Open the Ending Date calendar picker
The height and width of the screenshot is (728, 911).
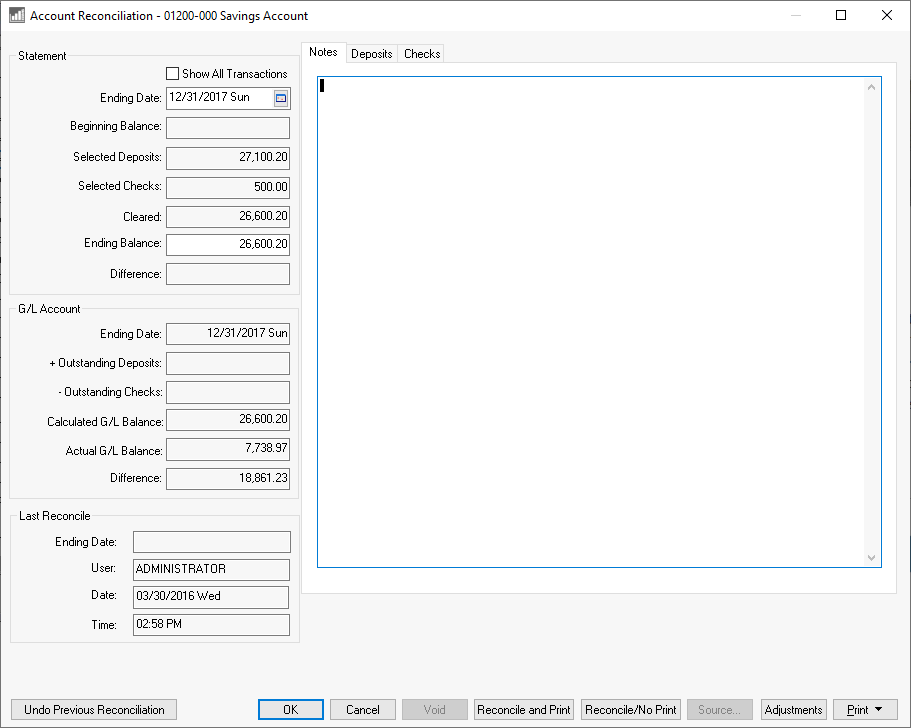pyautogui.click(x=281, y=98)
